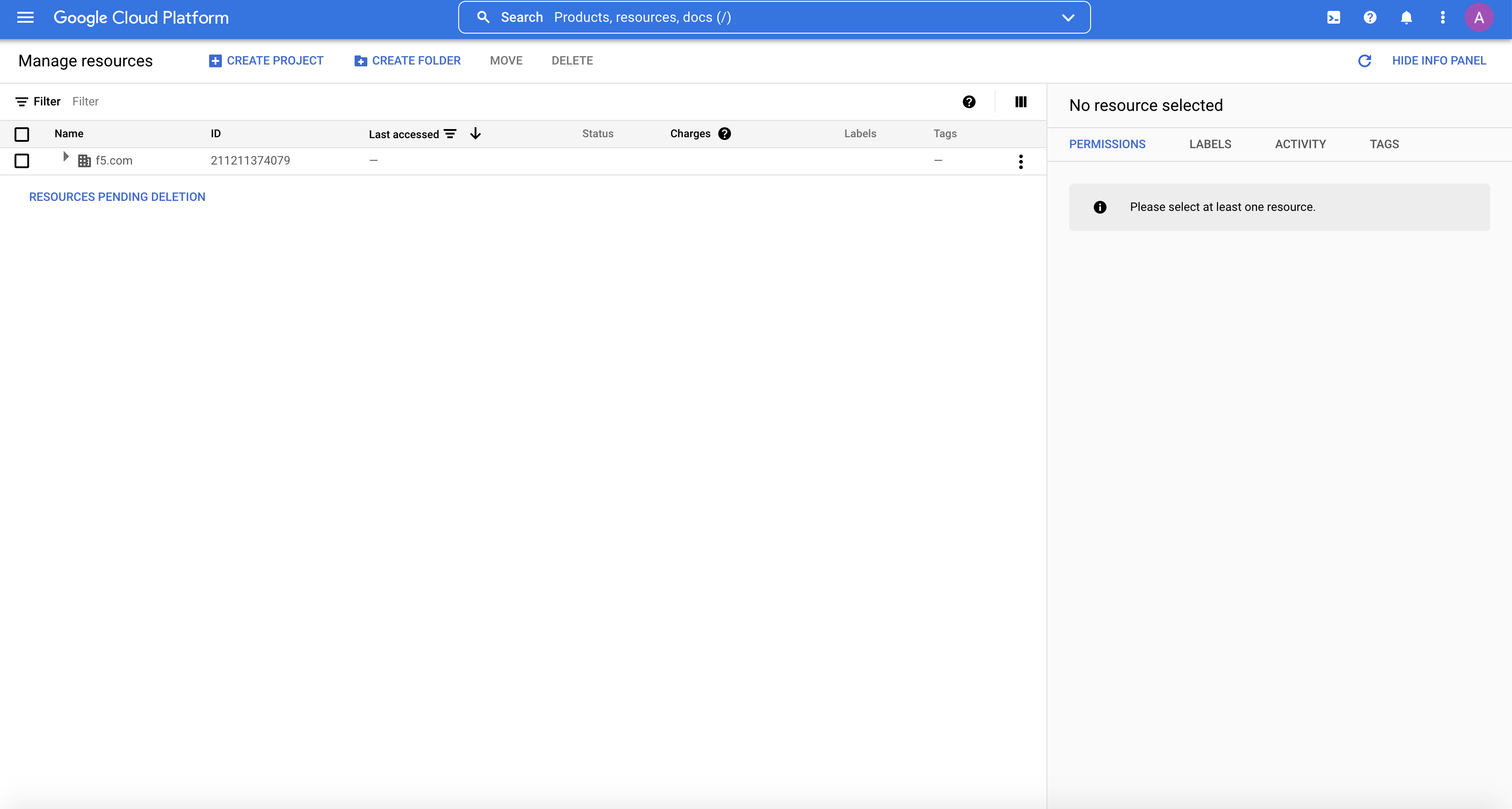
Task: Open RESOURCES PENDING DELETION
Action: [117, 196]
